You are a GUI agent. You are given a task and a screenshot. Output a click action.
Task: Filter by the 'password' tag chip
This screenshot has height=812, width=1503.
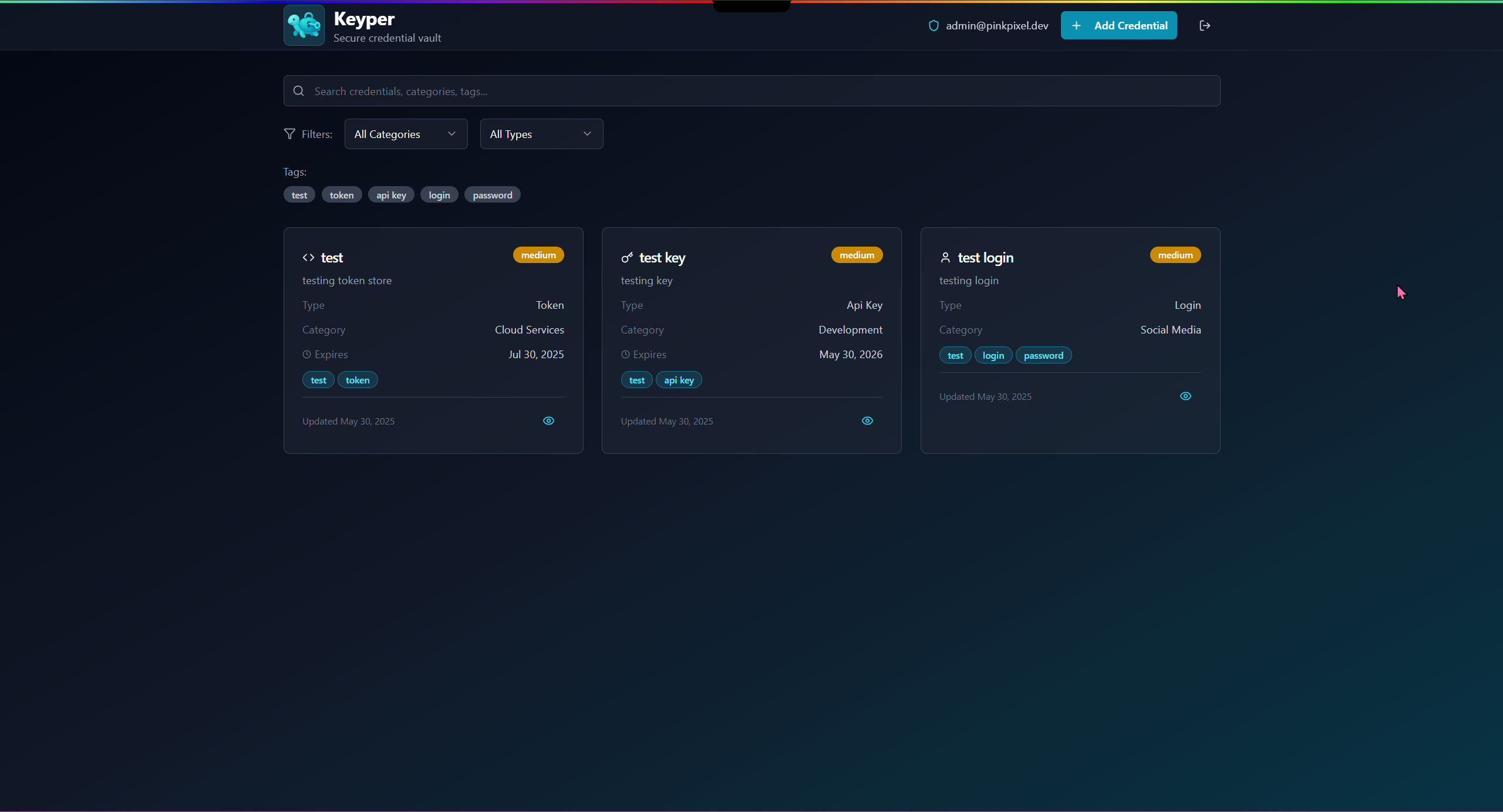pyautogui.click(x=493, y=195)
